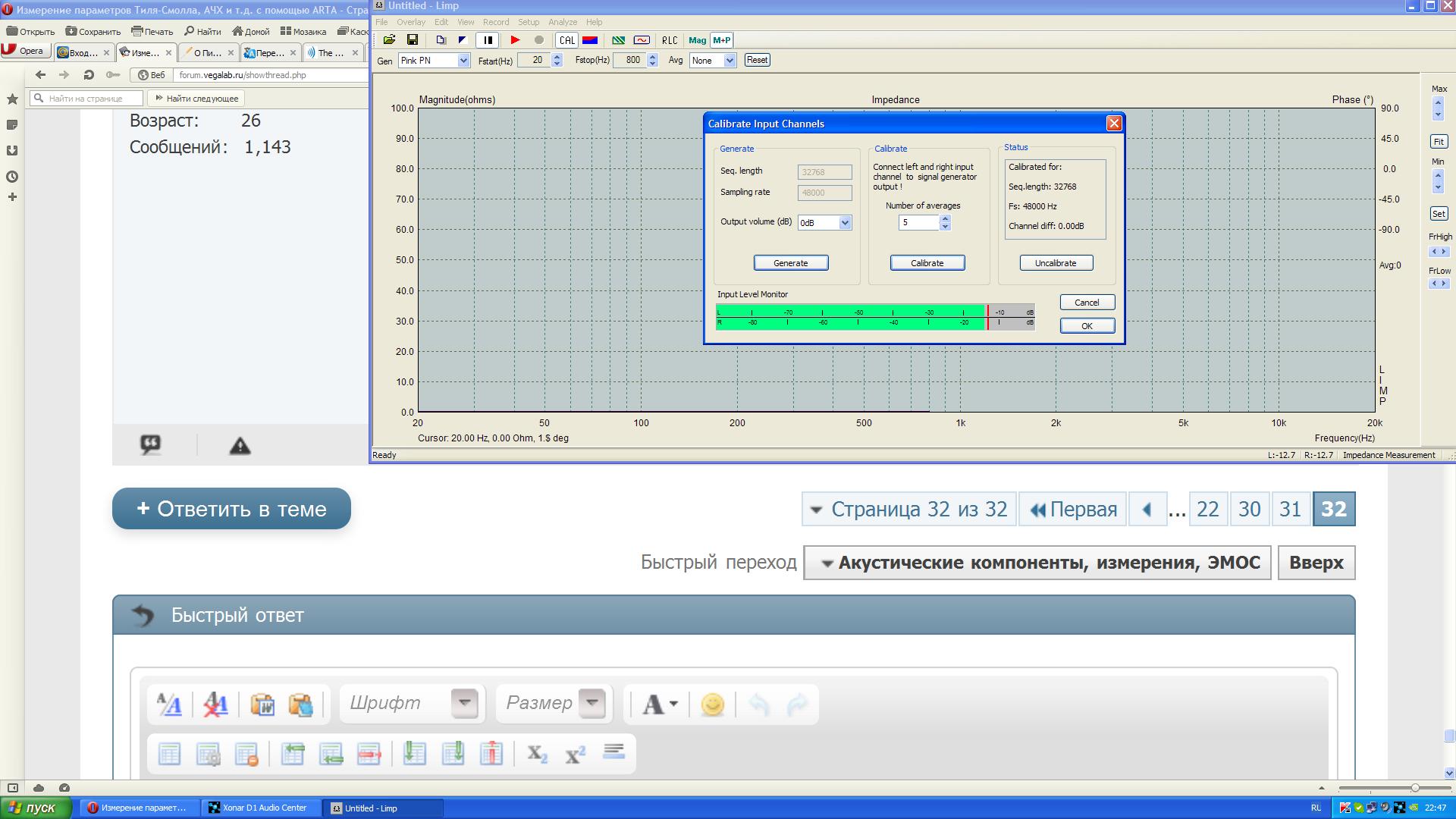1456x819 pixels.
Task: Open file icon in Limp toolbar
Action: tap(389, 40)
